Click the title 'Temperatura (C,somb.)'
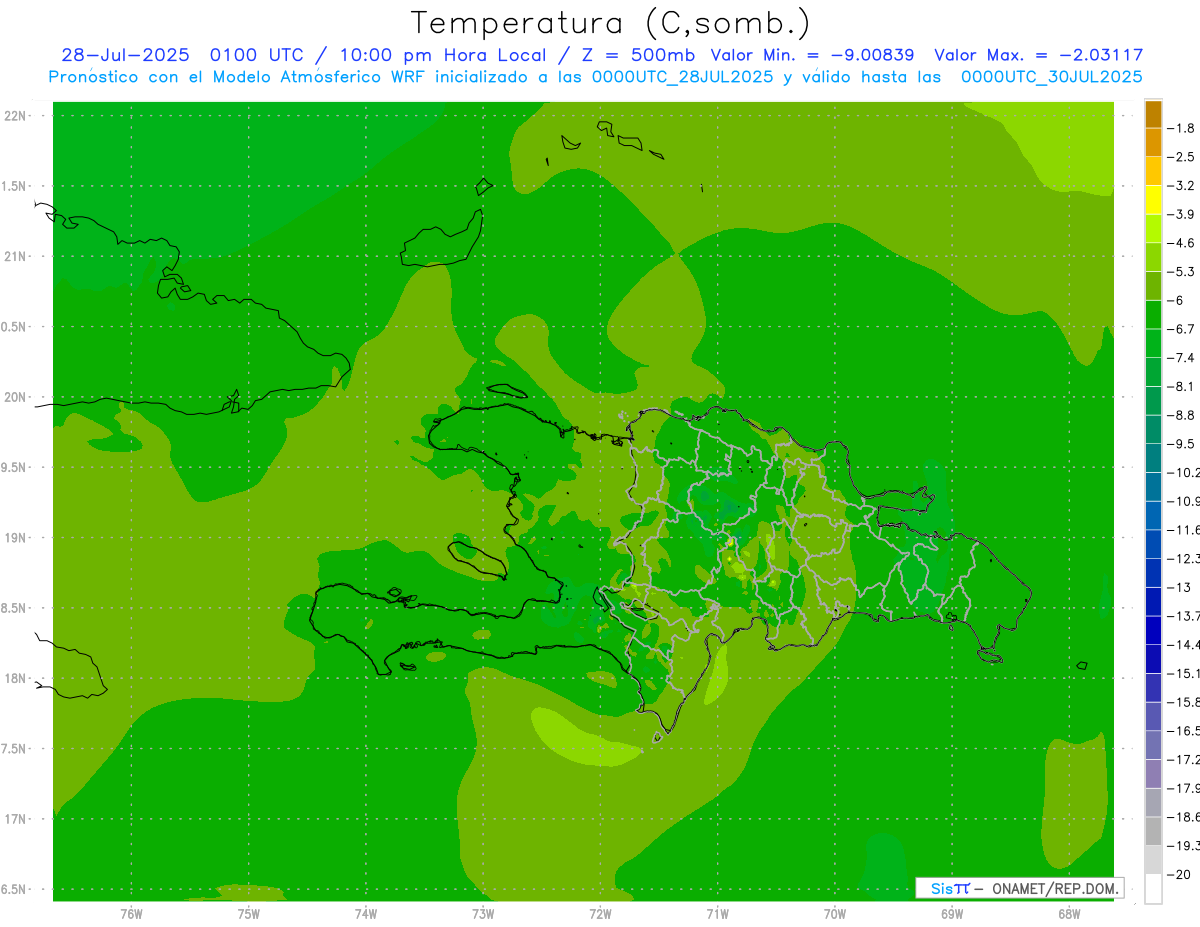This screenshot has width=1200, height=927. 609,22
